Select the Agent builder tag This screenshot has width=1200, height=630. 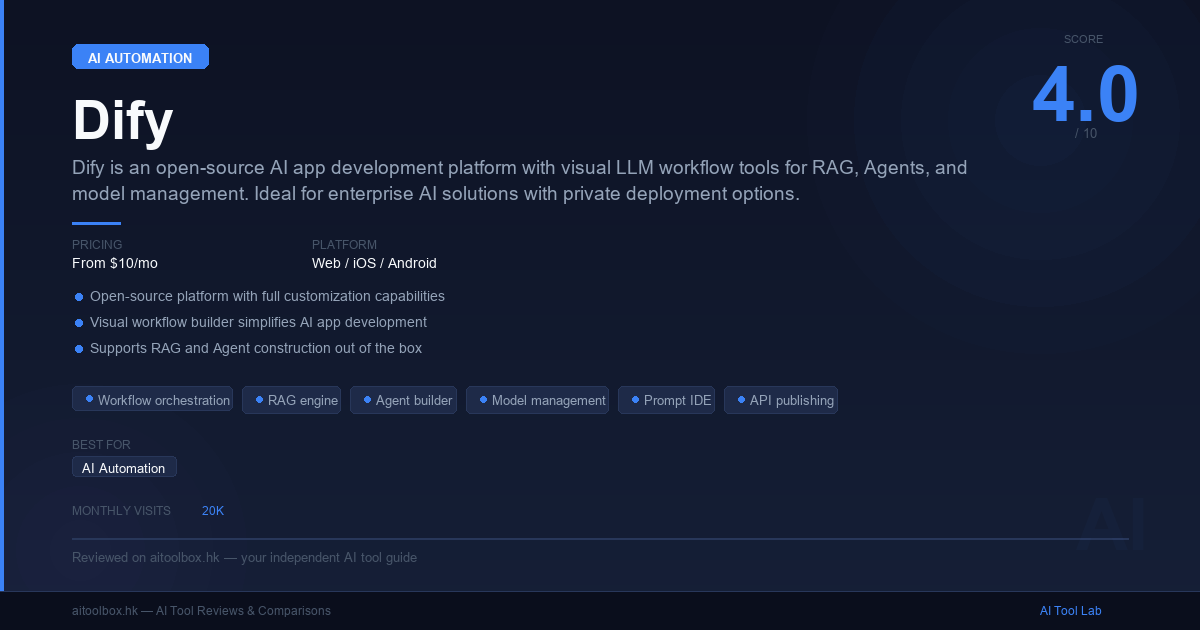tap(403, 400)
